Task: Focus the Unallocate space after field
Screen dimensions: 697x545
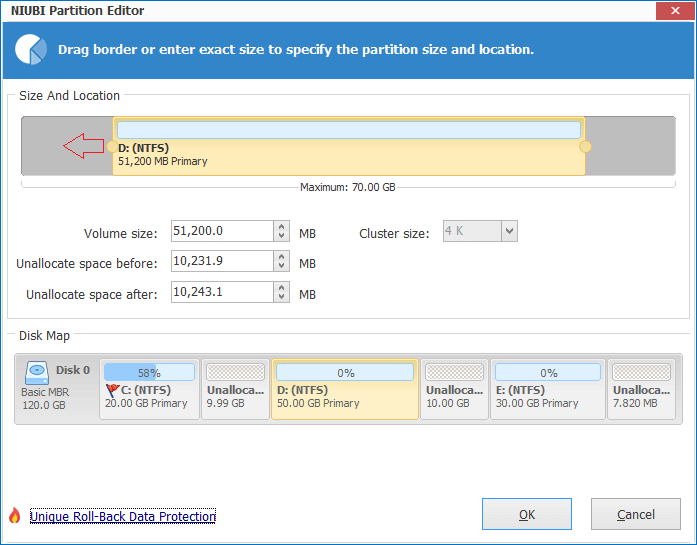Action: 222,292
